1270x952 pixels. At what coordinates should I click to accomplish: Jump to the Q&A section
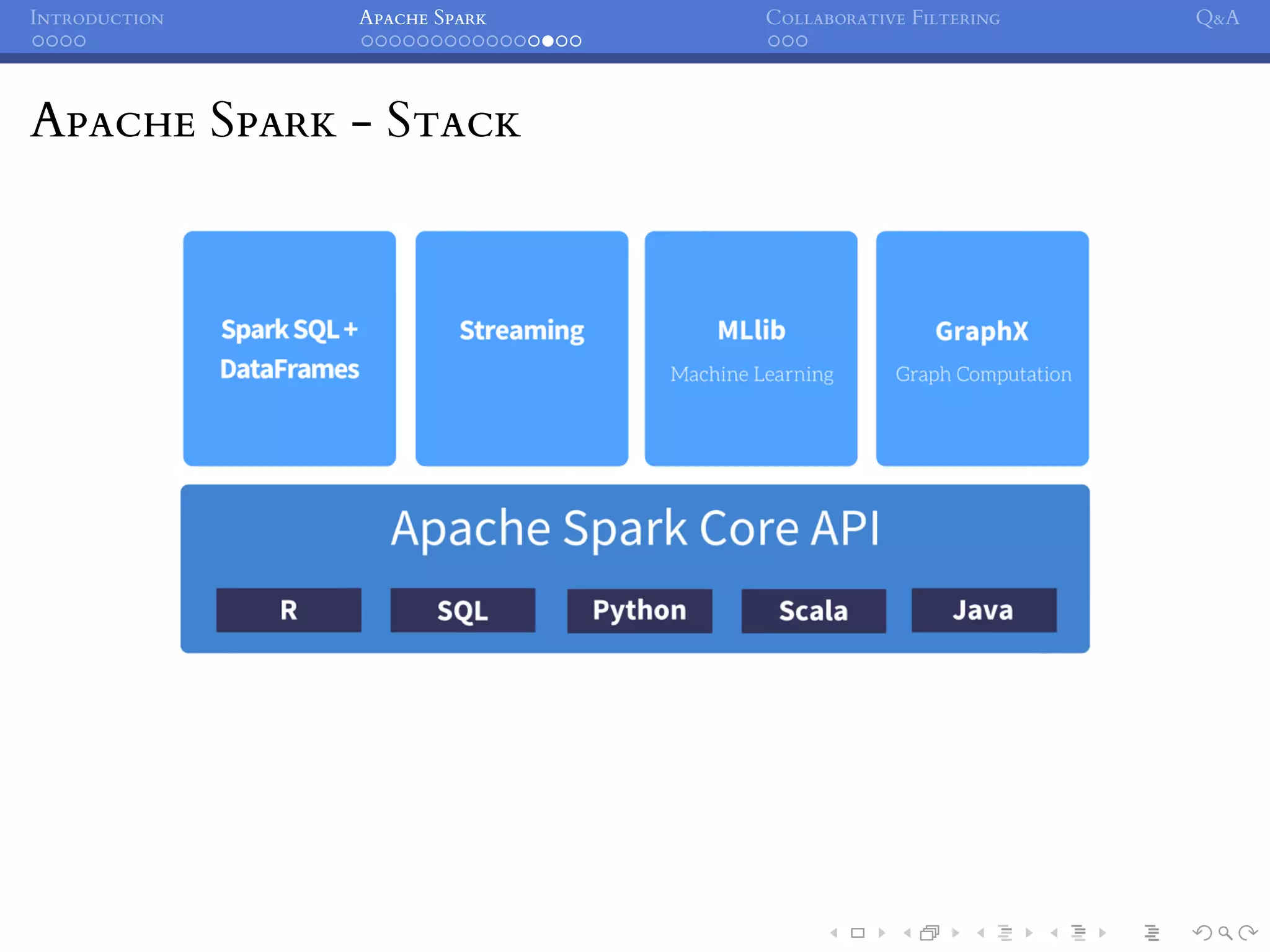tap(1218, 18)
